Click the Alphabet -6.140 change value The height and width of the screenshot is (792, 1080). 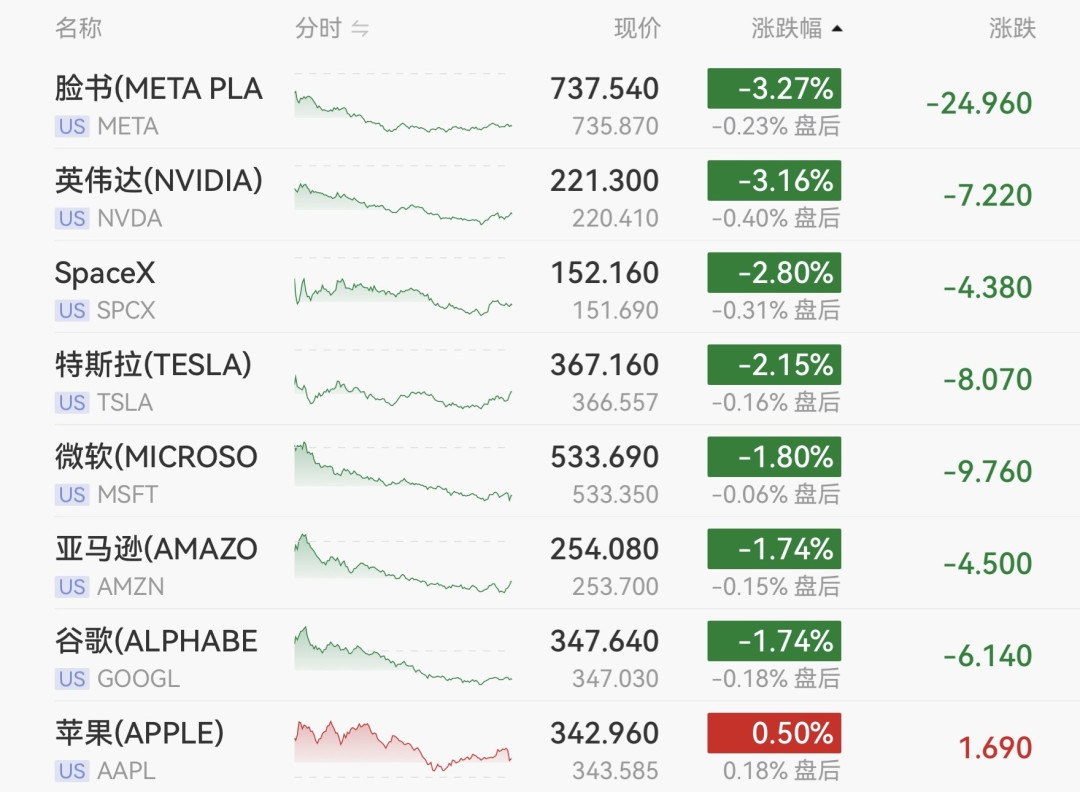(x=988, y=656)
